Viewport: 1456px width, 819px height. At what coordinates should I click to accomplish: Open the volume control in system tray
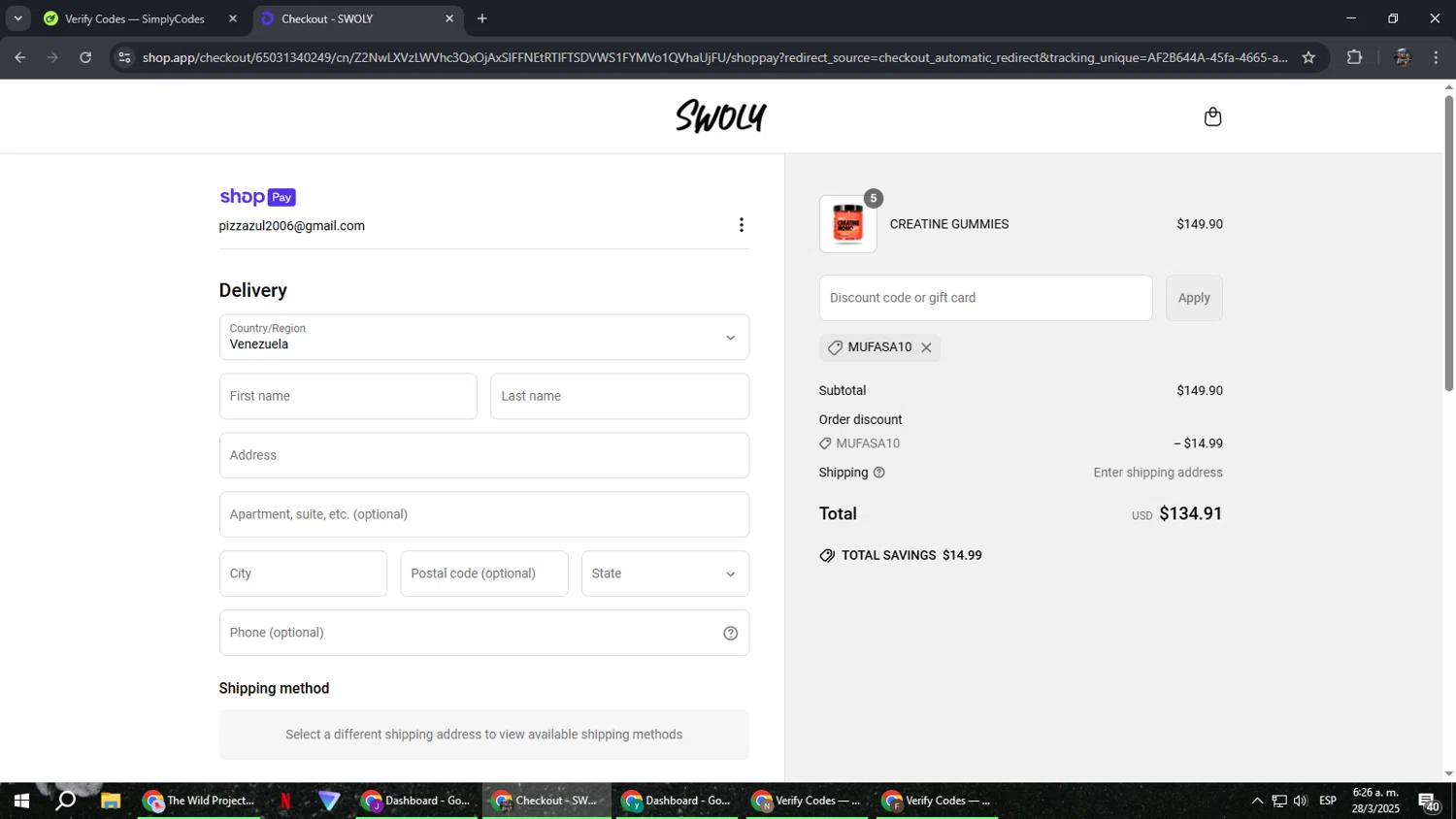[x=1301, y=801]
